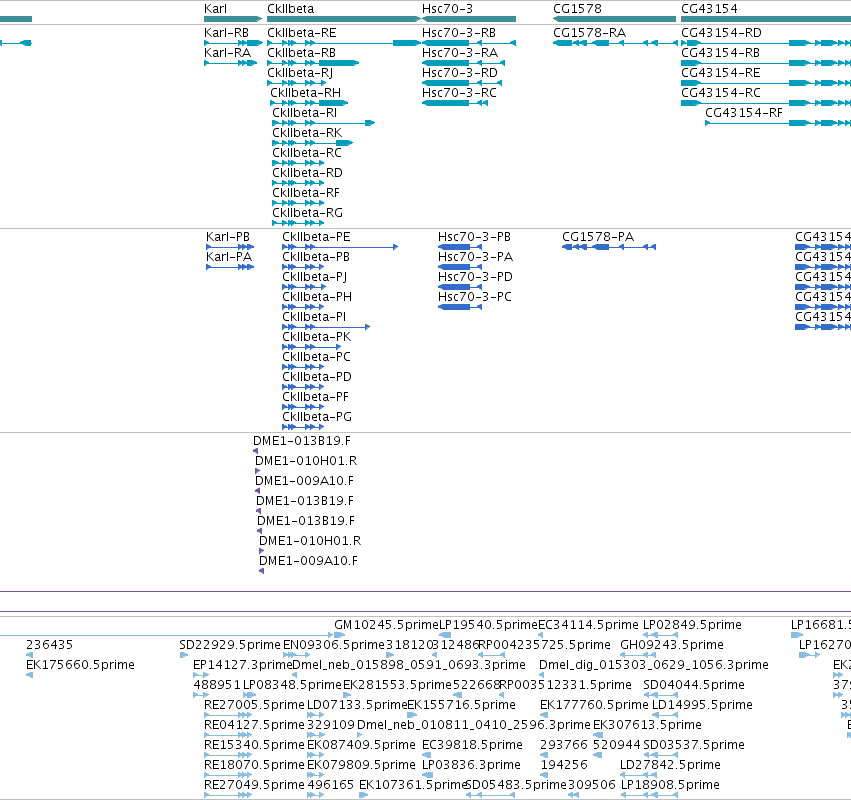The width and height of the screenshot is (851, 800).
Task: Select transcript label CkIIbeta-RF
Action: [306, 193]
